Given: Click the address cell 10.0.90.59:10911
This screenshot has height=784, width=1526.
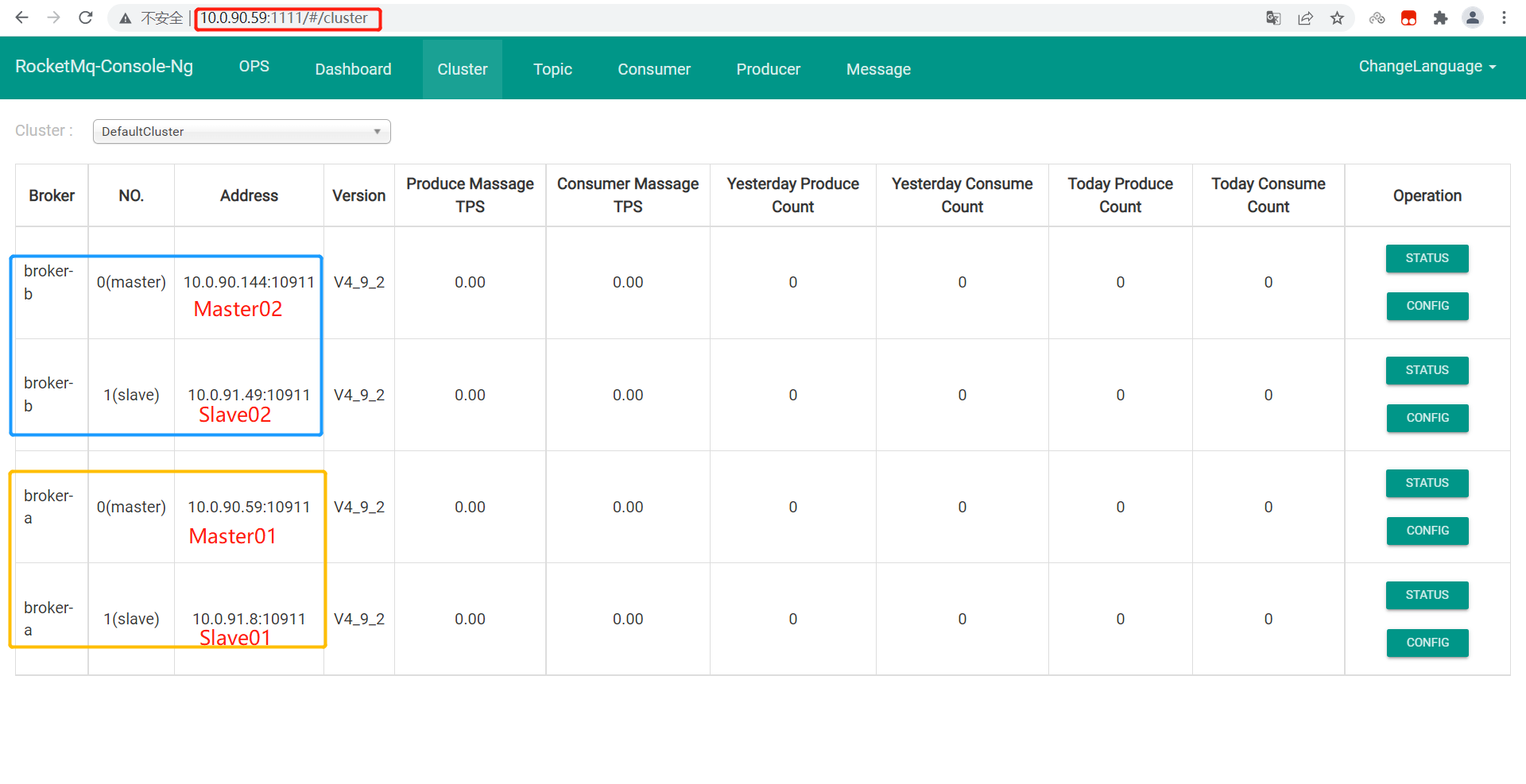Looking at the screenshot, I should coord(249,507).
